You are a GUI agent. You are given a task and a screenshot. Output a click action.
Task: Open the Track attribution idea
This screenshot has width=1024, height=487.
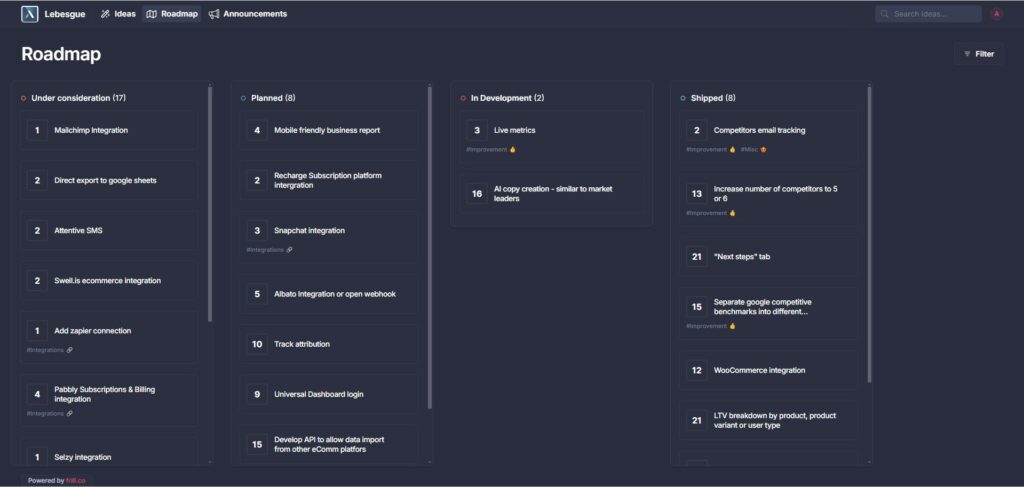point(328,344)
